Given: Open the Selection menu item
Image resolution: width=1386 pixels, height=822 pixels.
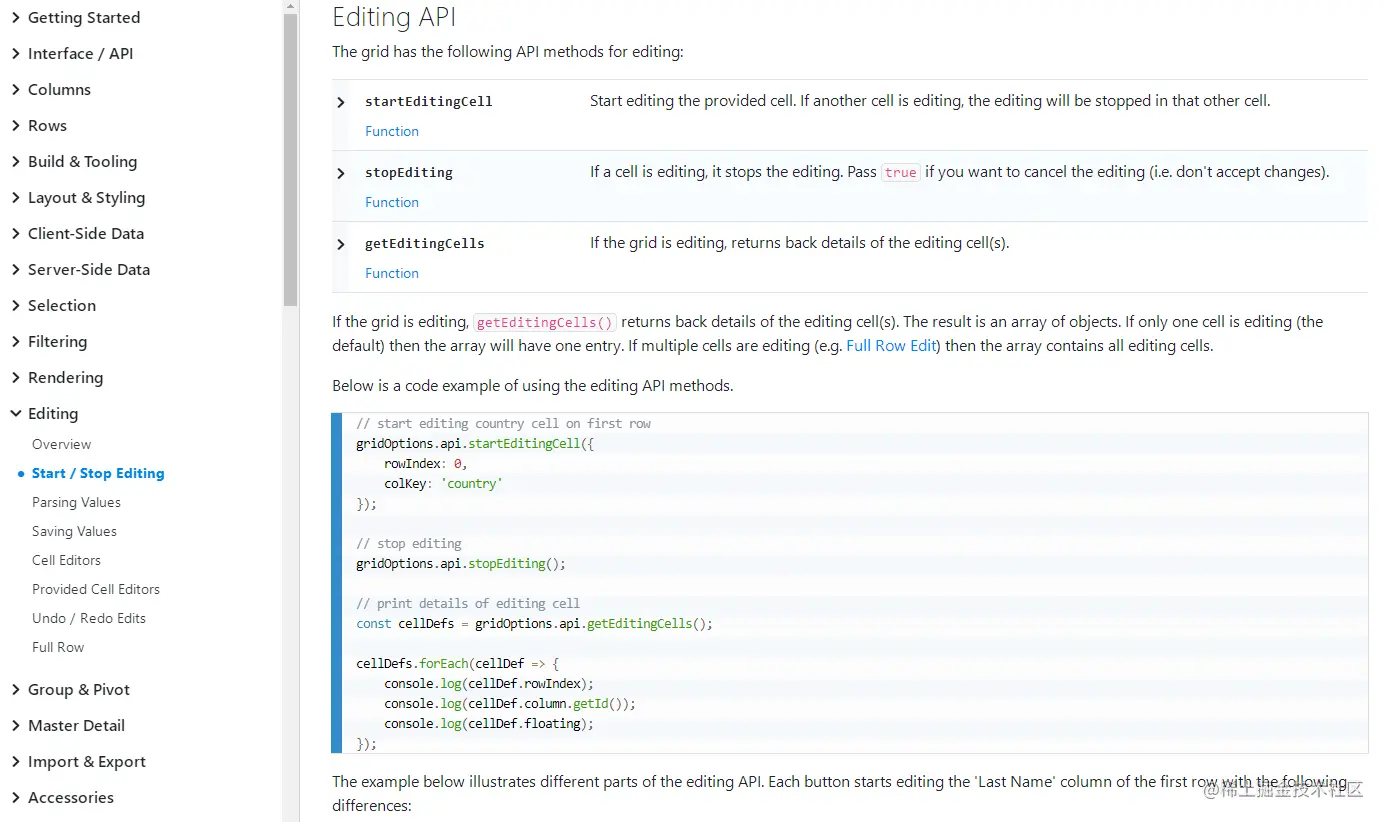Looking at the screenshot, I should click(62, 306).
